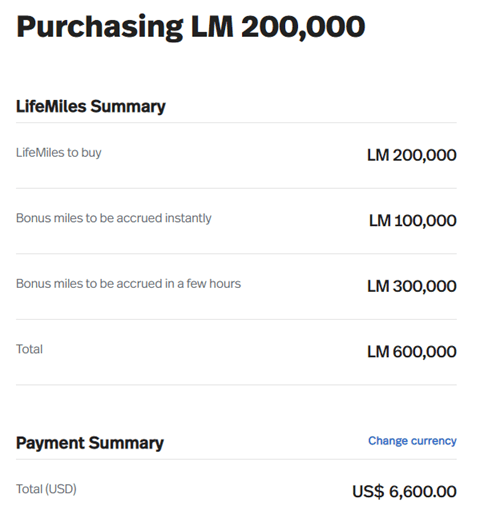
Task: Click the Total miles row label
Action: [x=29, y=349]
